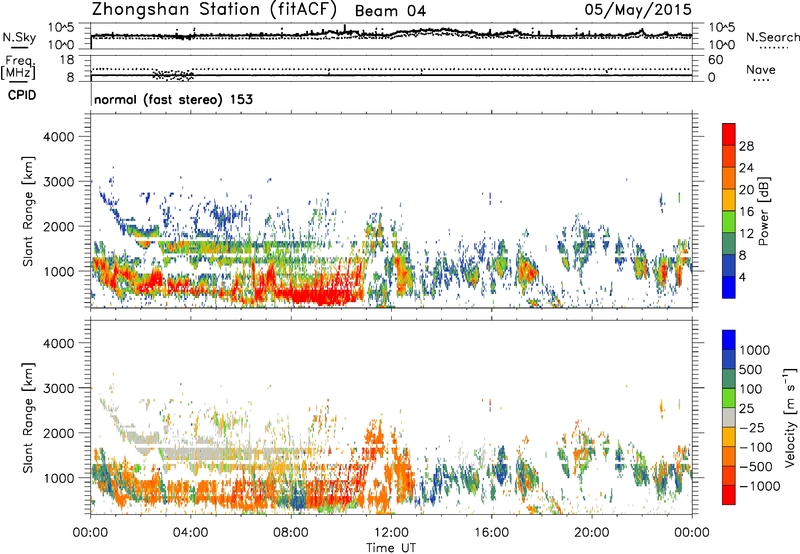
Task: Click the 'Time UT' axis label
Action: [391, 547]
